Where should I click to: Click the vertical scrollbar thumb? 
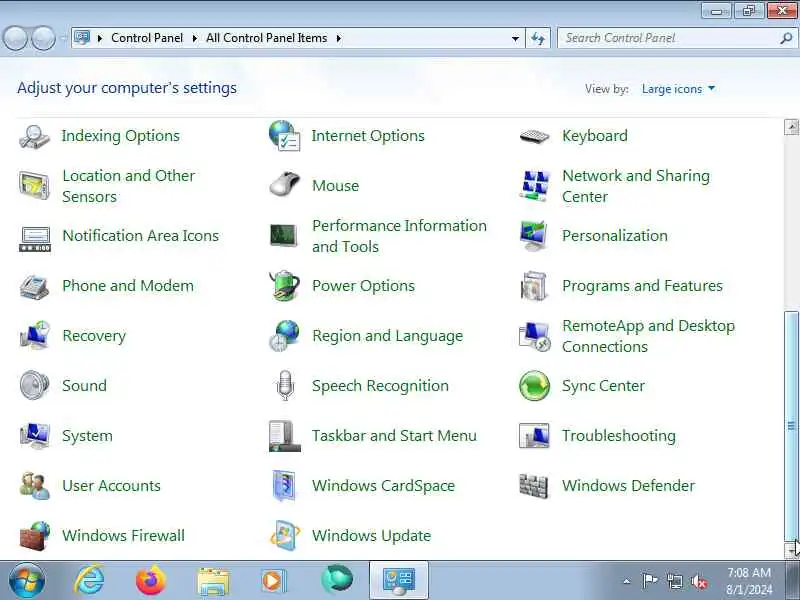pyautogui.click(x=791, y=425)
